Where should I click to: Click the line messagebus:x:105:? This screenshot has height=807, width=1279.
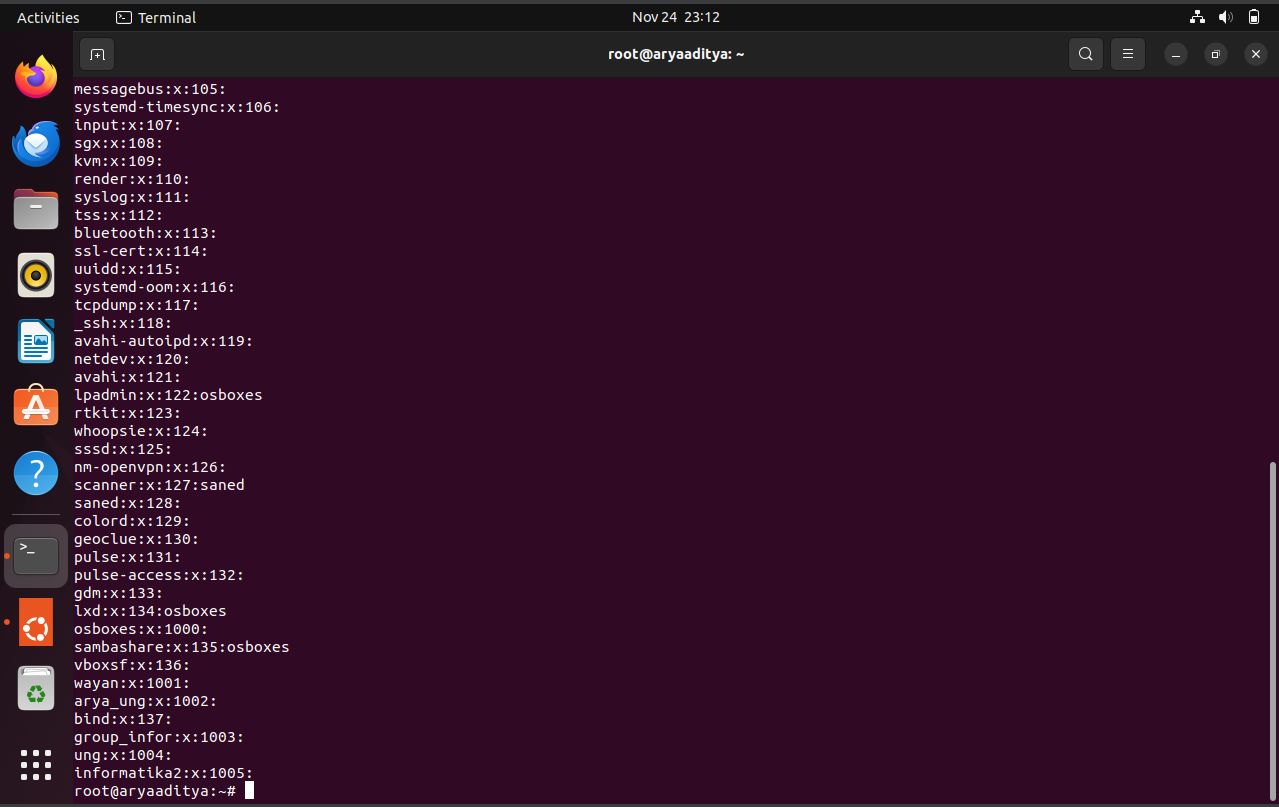click(150, 89)
